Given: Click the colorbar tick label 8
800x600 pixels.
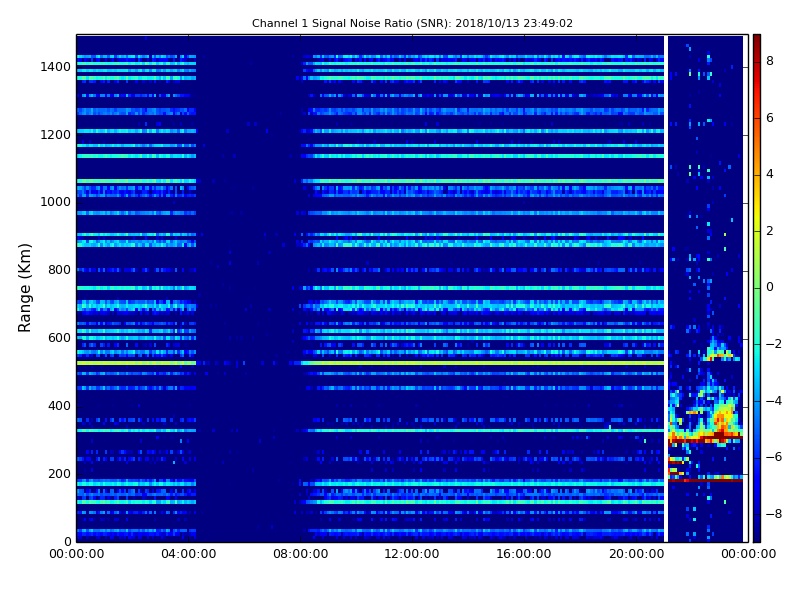Looking at the screenshot, I should tap(770, 61).
